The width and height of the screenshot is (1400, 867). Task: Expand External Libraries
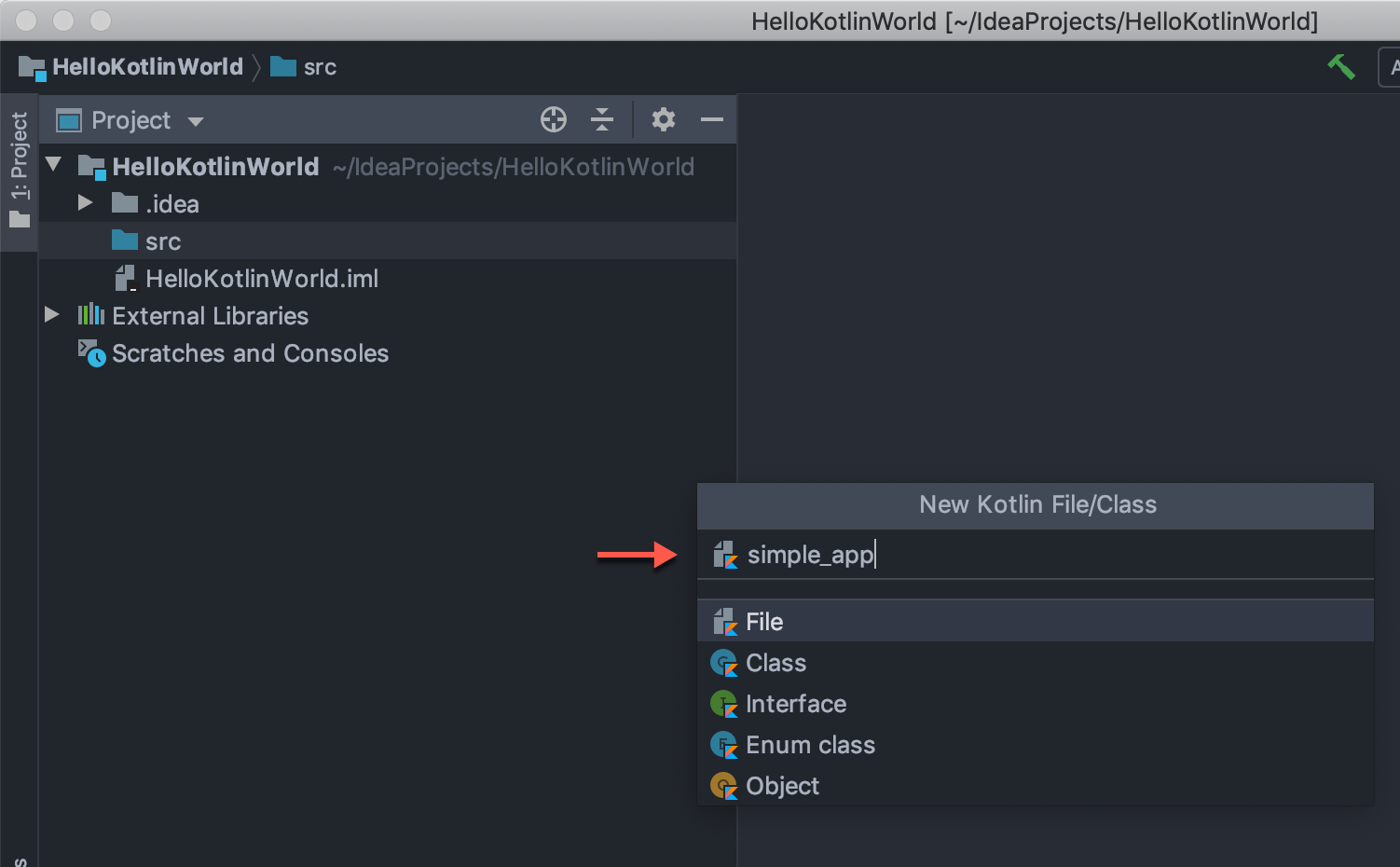pos(51,315)
